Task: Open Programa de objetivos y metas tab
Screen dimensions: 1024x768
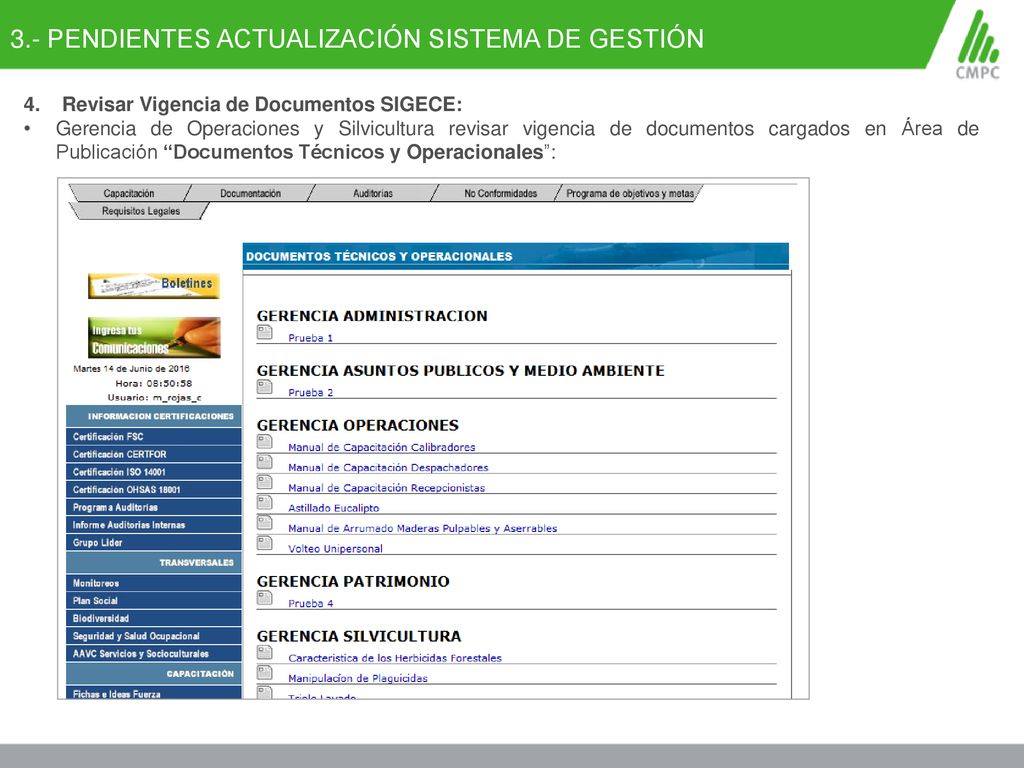Action: pyautogui.click(x=630, y=193)
